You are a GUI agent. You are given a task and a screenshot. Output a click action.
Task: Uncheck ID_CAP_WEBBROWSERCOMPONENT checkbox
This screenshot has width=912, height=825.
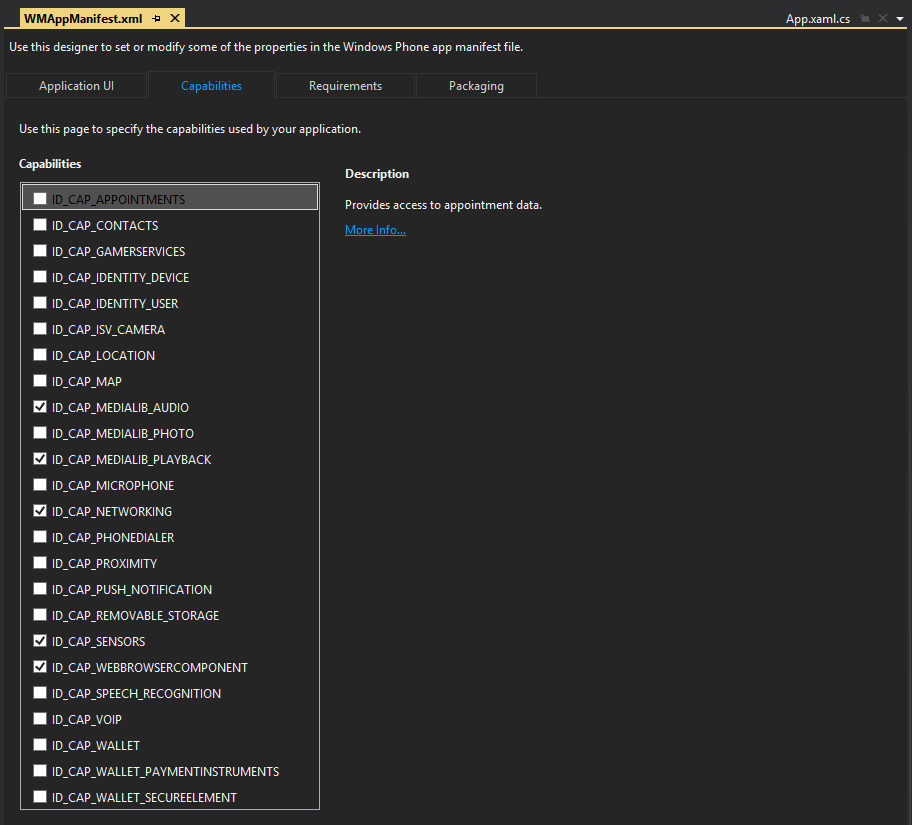(40, 667)
